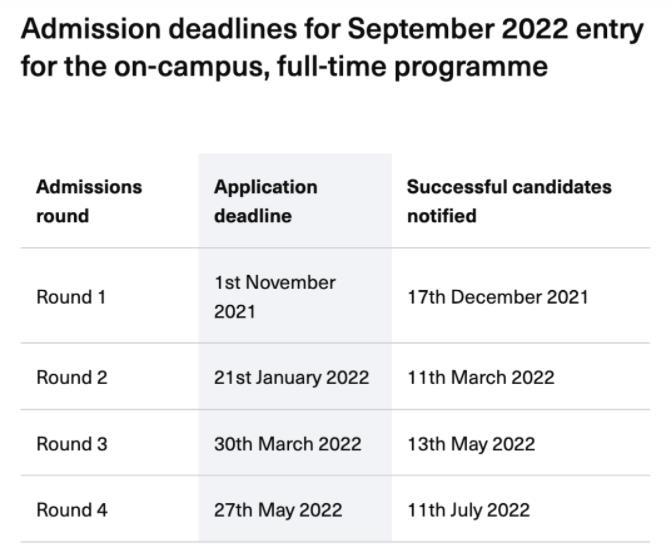Click the Round 4 row label
Image resolution: width=672 pixels, height=549 pixels.
[72, 510]
